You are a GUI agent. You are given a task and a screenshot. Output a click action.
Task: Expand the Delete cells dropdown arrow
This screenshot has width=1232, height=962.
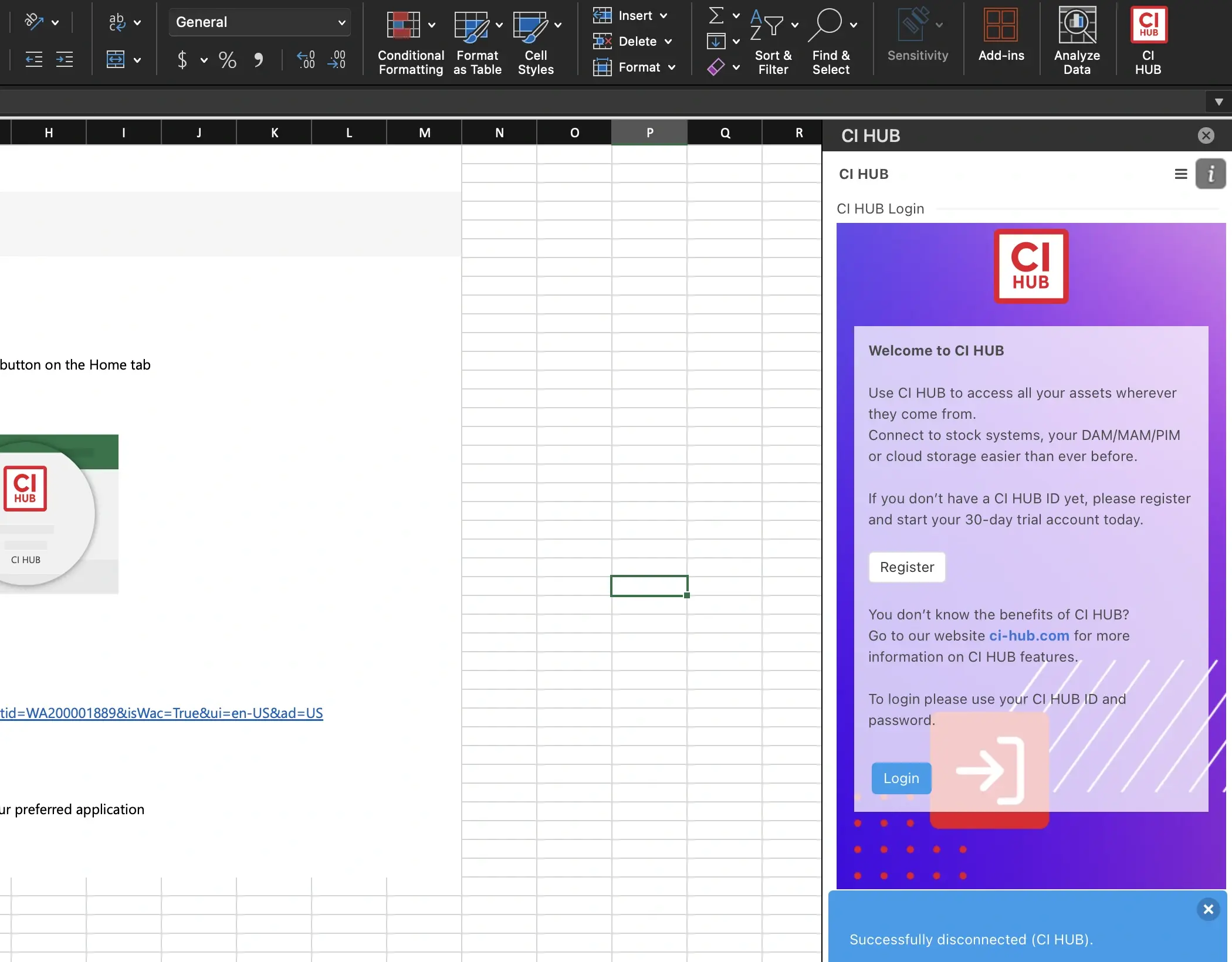(x=668, y=42)
